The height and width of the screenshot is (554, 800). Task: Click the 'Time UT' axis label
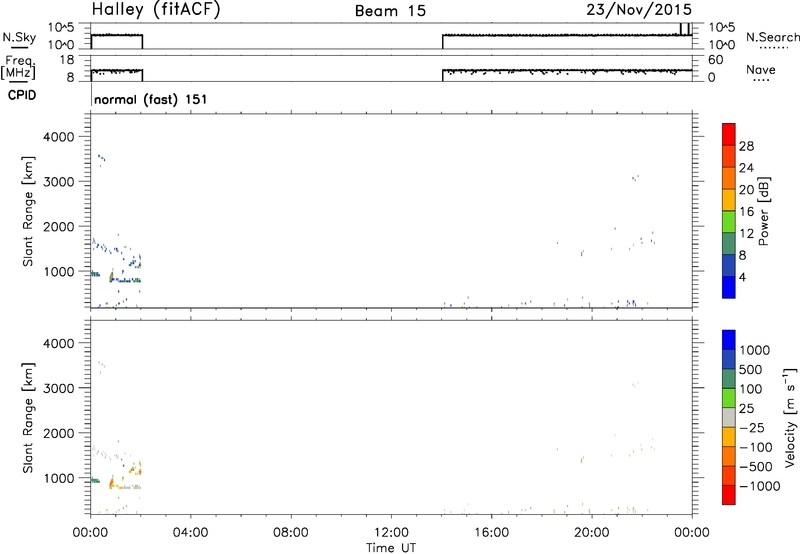pos(391,548)
